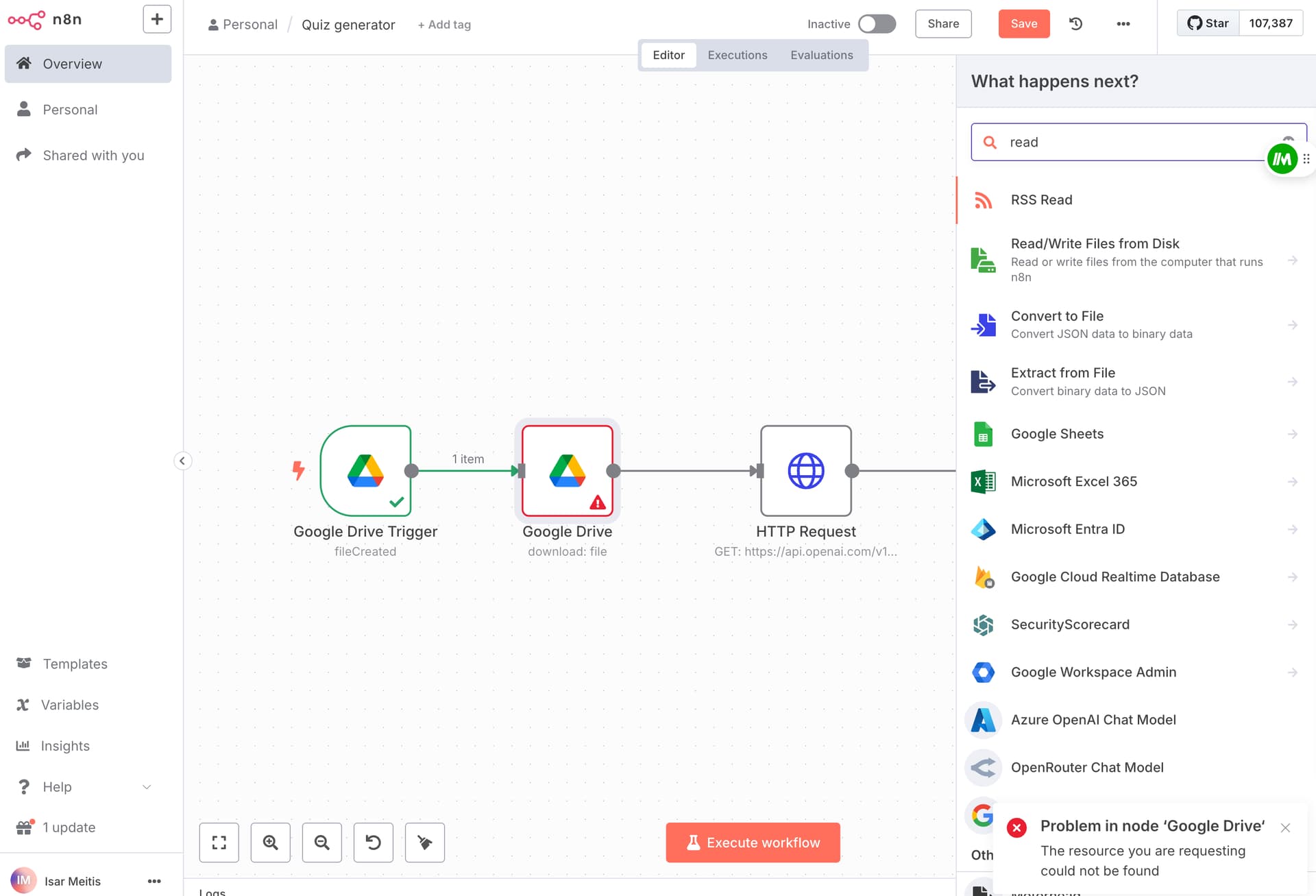Screen dimensions: 1316x896
Task: Click the Google Drive Trigger node
Action: (365, 471)
